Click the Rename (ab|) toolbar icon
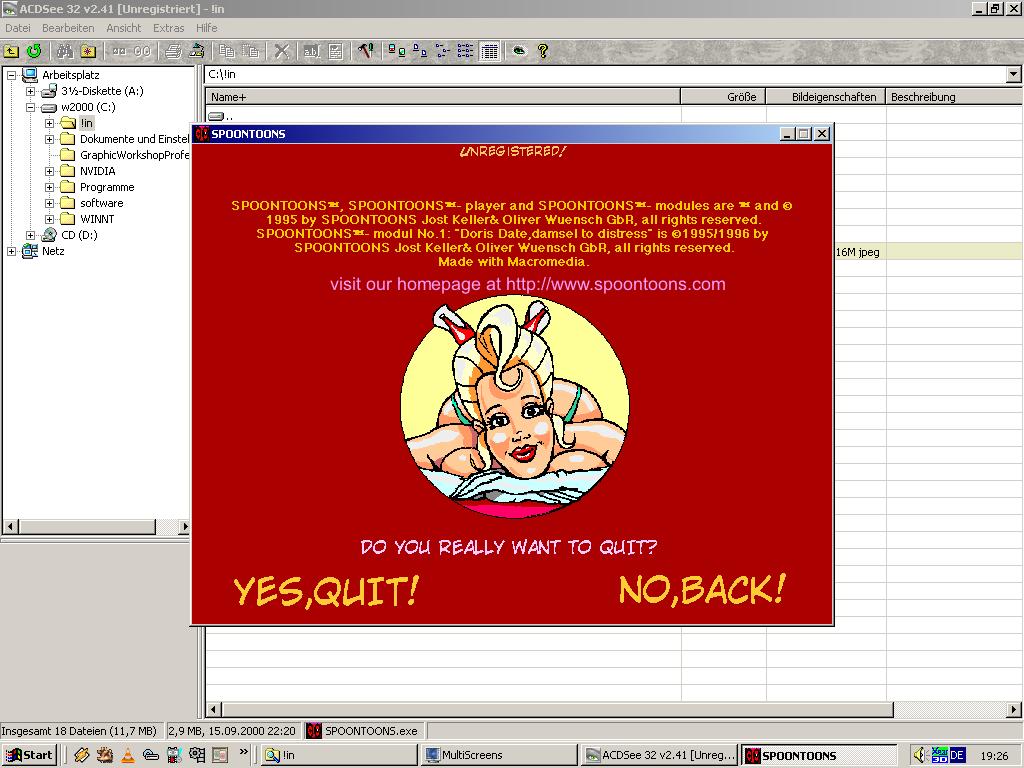 [312, 51]
